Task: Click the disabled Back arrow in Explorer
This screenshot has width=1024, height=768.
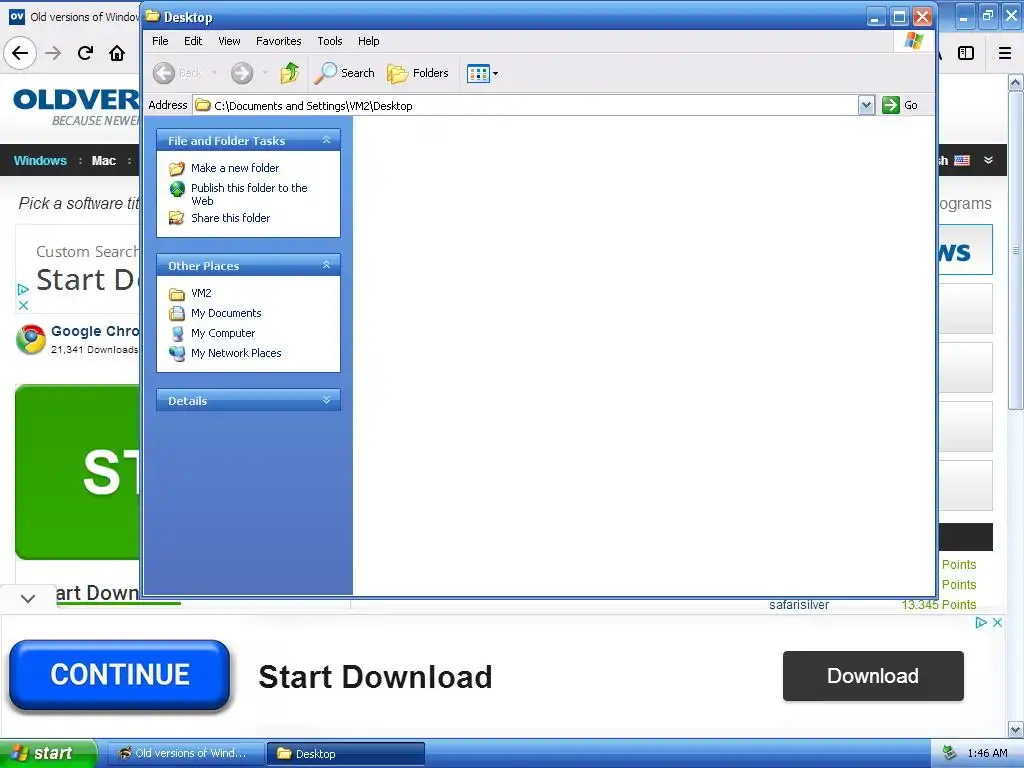Action: [164, 73]
